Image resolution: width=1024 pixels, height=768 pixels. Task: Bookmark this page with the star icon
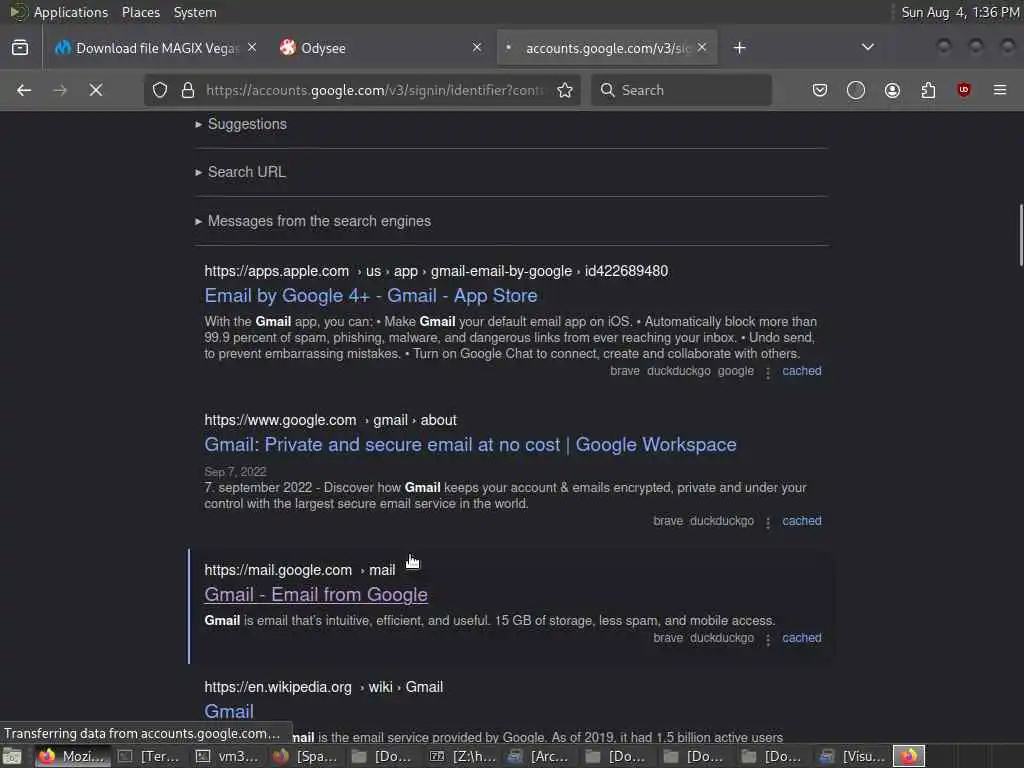[565, 90]
